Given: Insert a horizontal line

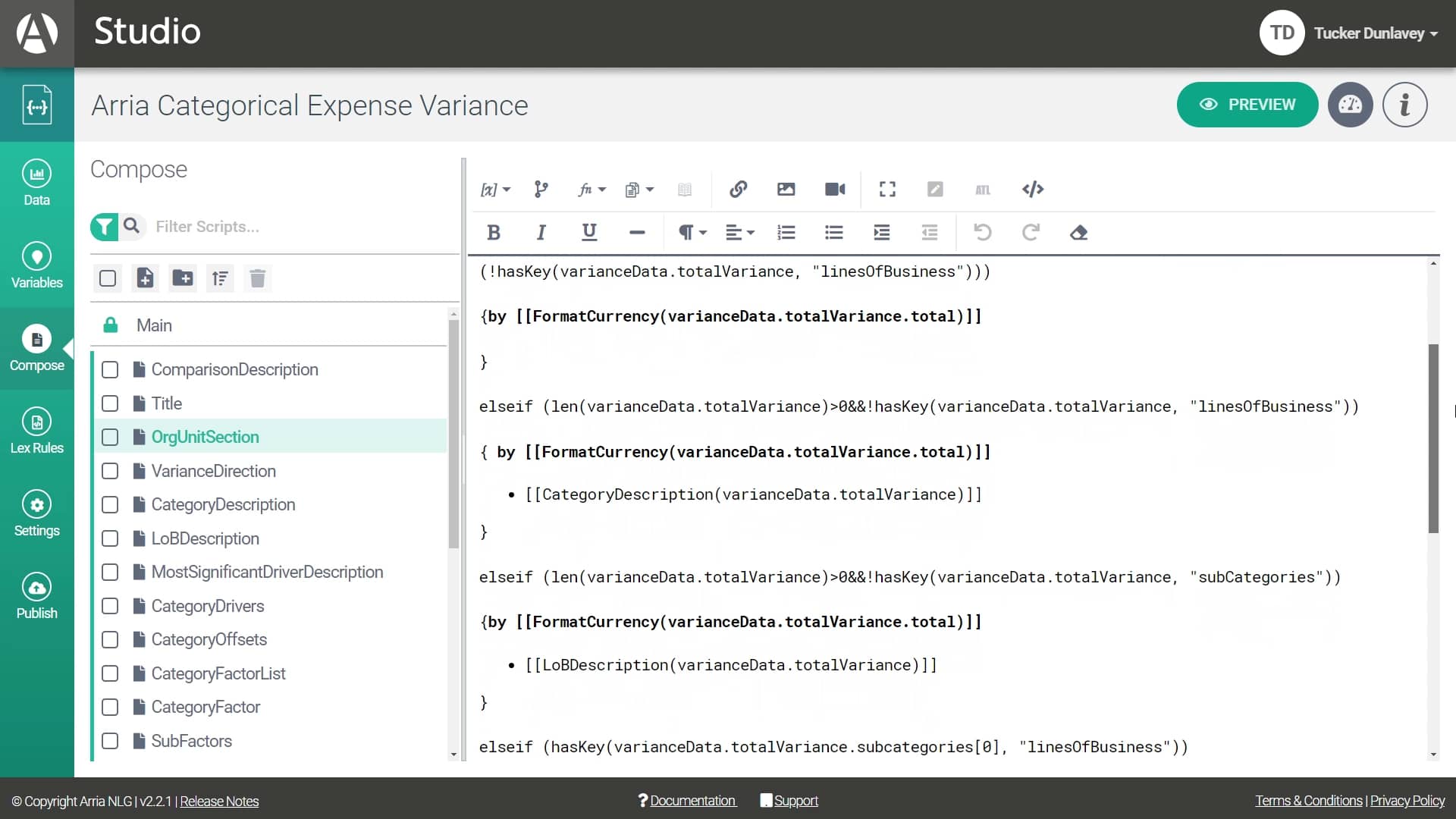Looking at the screenshot, I should (x=637, y=233).
